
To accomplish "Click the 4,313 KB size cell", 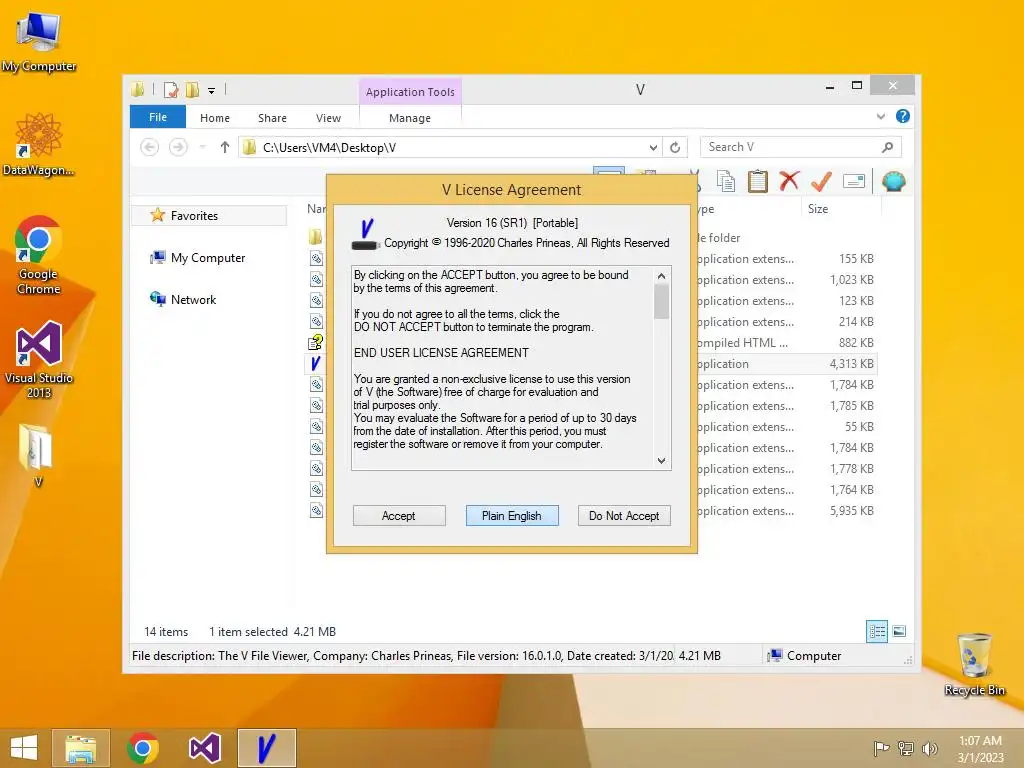I will [x=852, y=364].
